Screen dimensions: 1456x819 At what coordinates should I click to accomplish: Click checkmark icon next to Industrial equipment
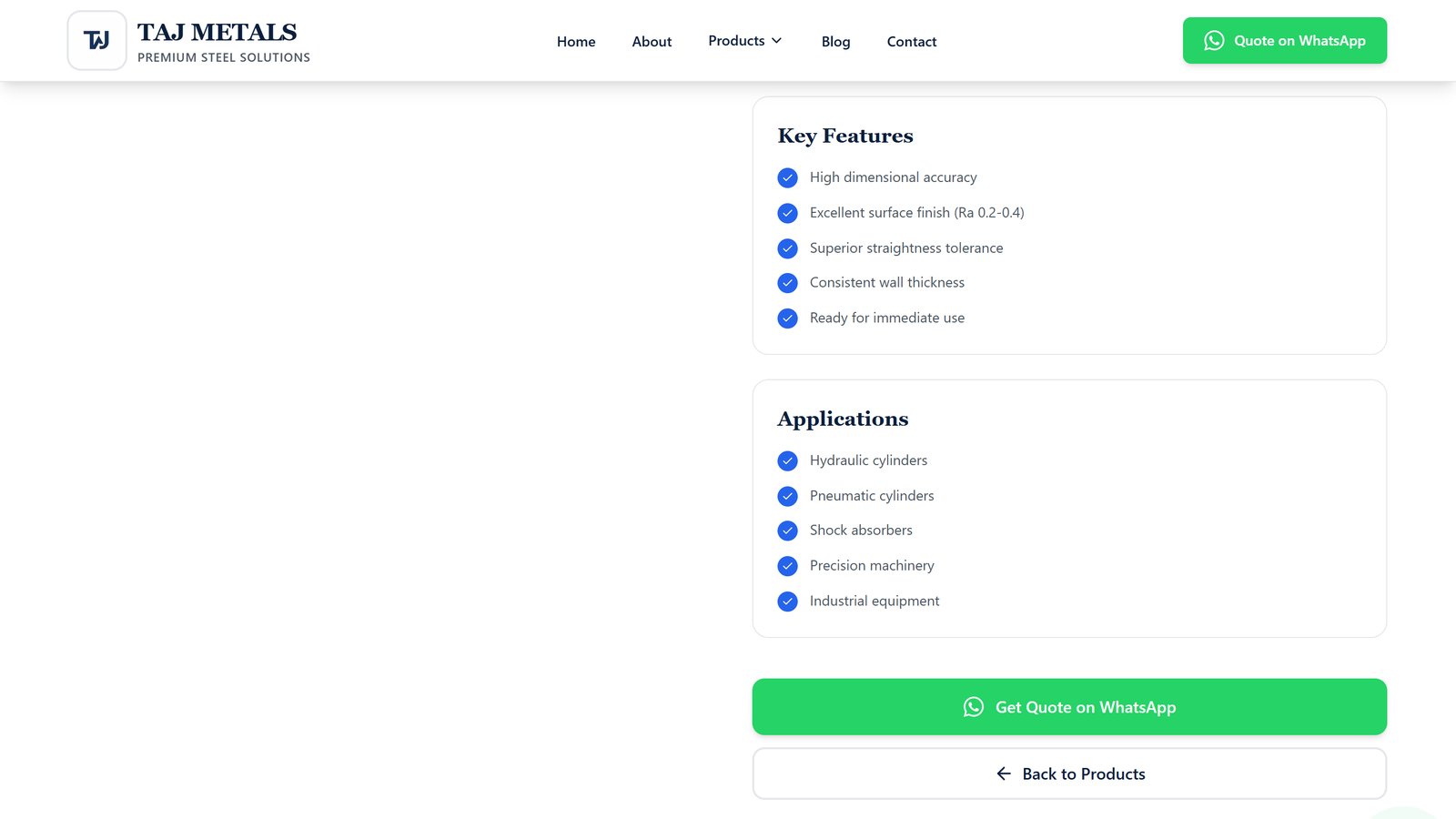(x=788, y=602)
